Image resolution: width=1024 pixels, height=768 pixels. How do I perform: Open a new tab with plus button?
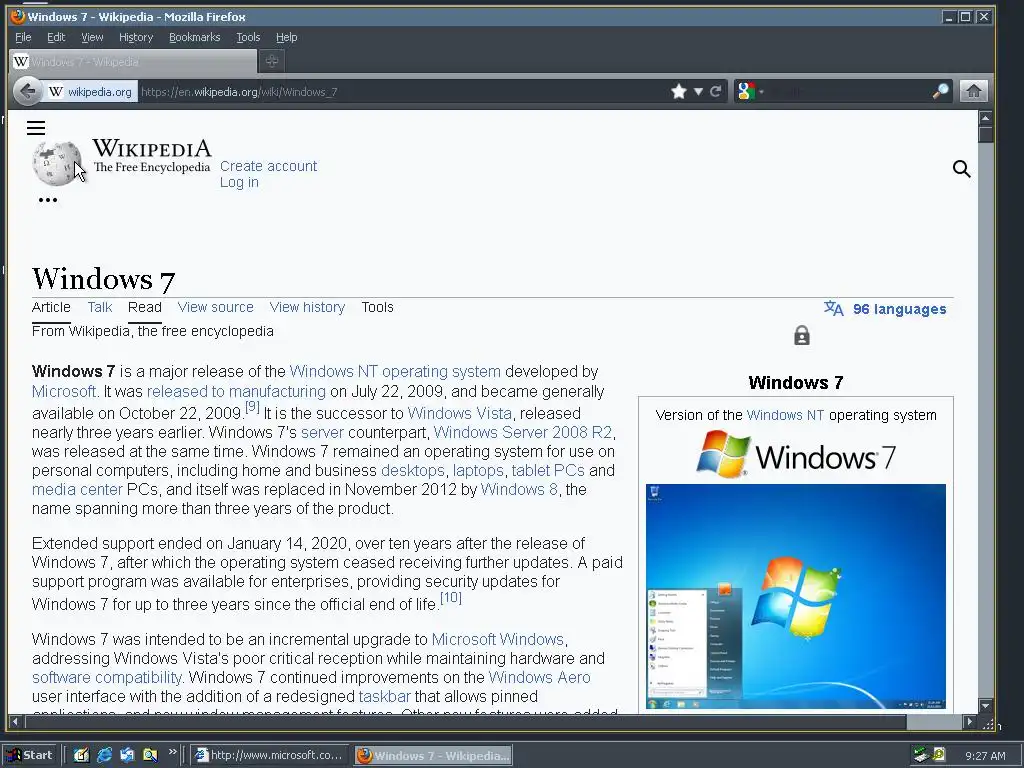(x=272, y=61)
